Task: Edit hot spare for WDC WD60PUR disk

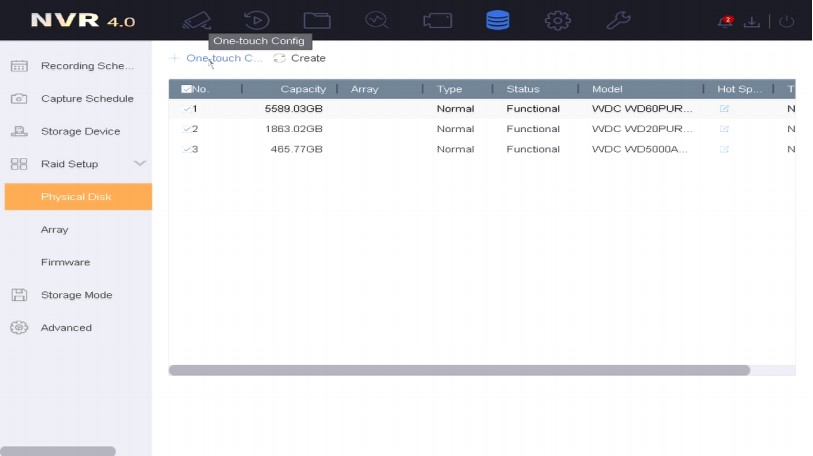Action: click(x=724, y=109)
